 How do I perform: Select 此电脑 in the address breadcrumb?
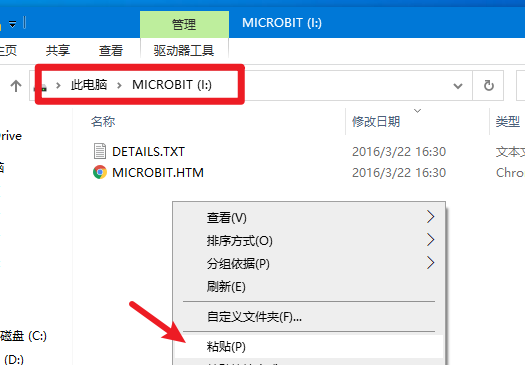coord(89,85)
